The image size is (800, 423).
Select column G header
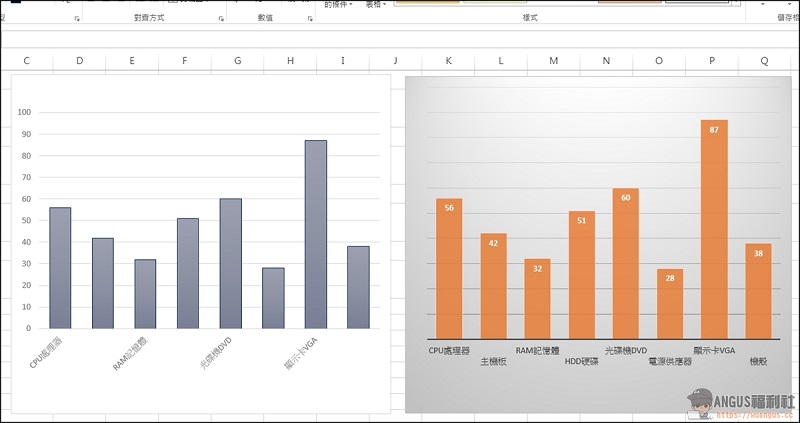[x=237, y=61]
